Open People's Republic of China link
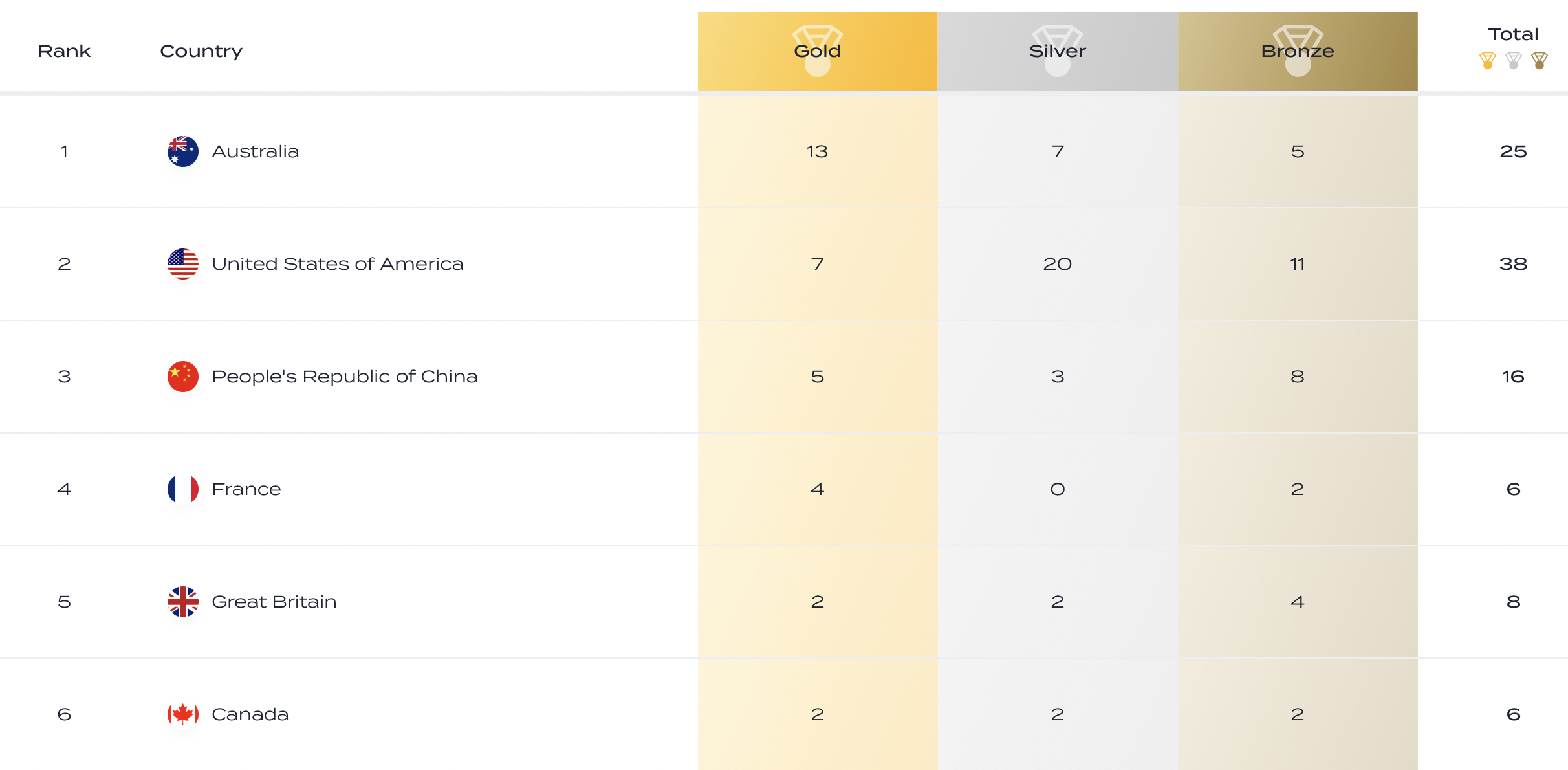1568x770 pixels. (345, 377)
